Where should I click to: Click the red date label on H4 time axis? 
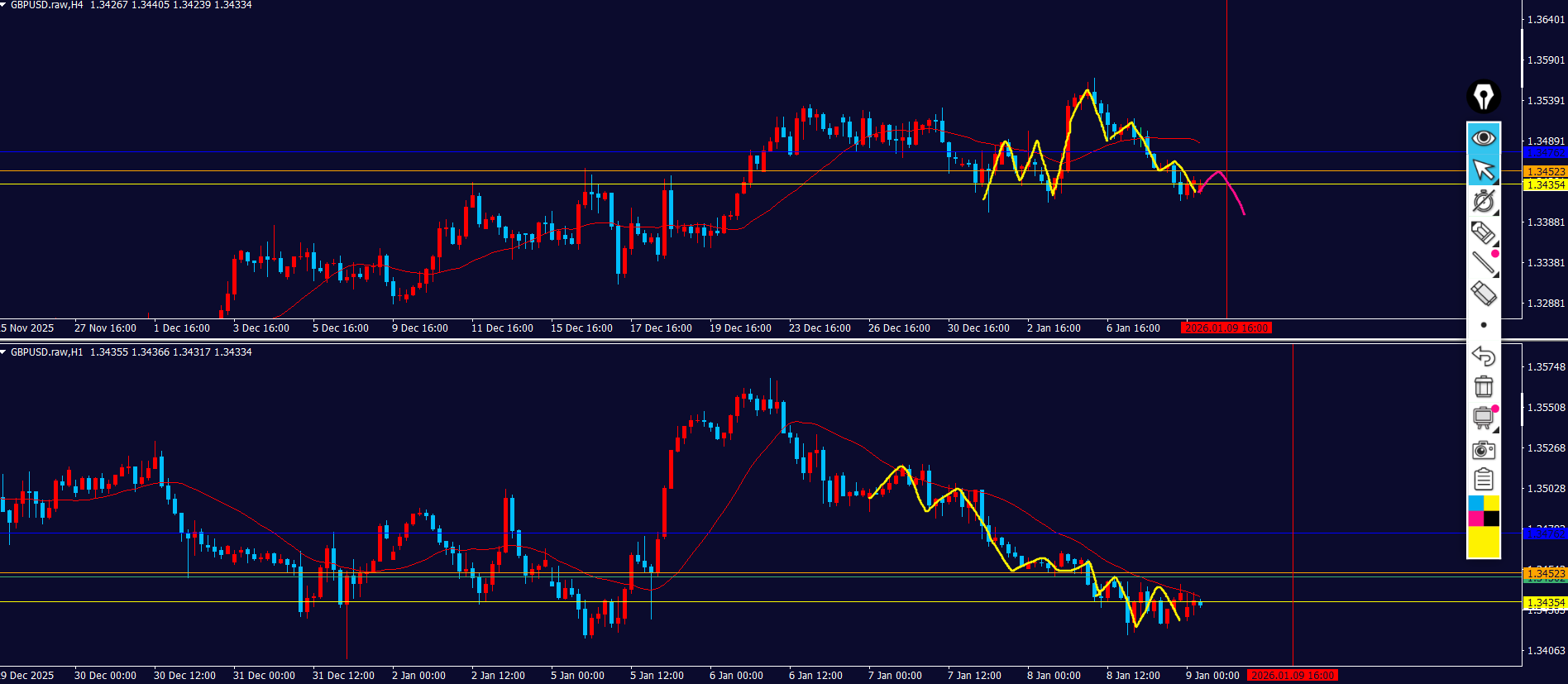tap(1226, 328)
